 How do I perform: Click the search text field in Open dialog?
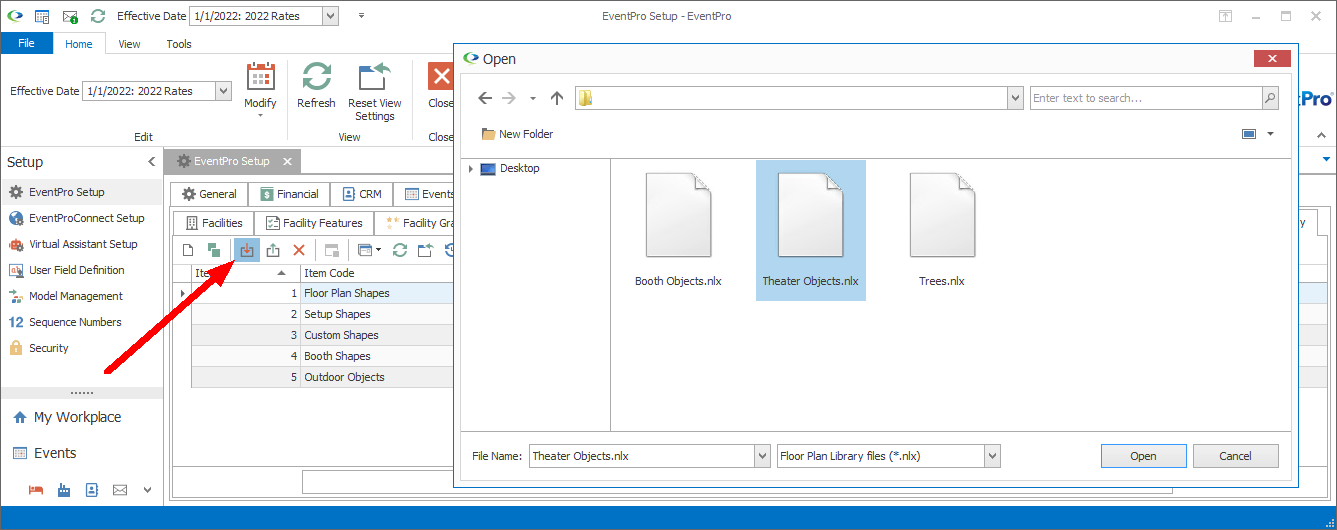pos(1145,98)
